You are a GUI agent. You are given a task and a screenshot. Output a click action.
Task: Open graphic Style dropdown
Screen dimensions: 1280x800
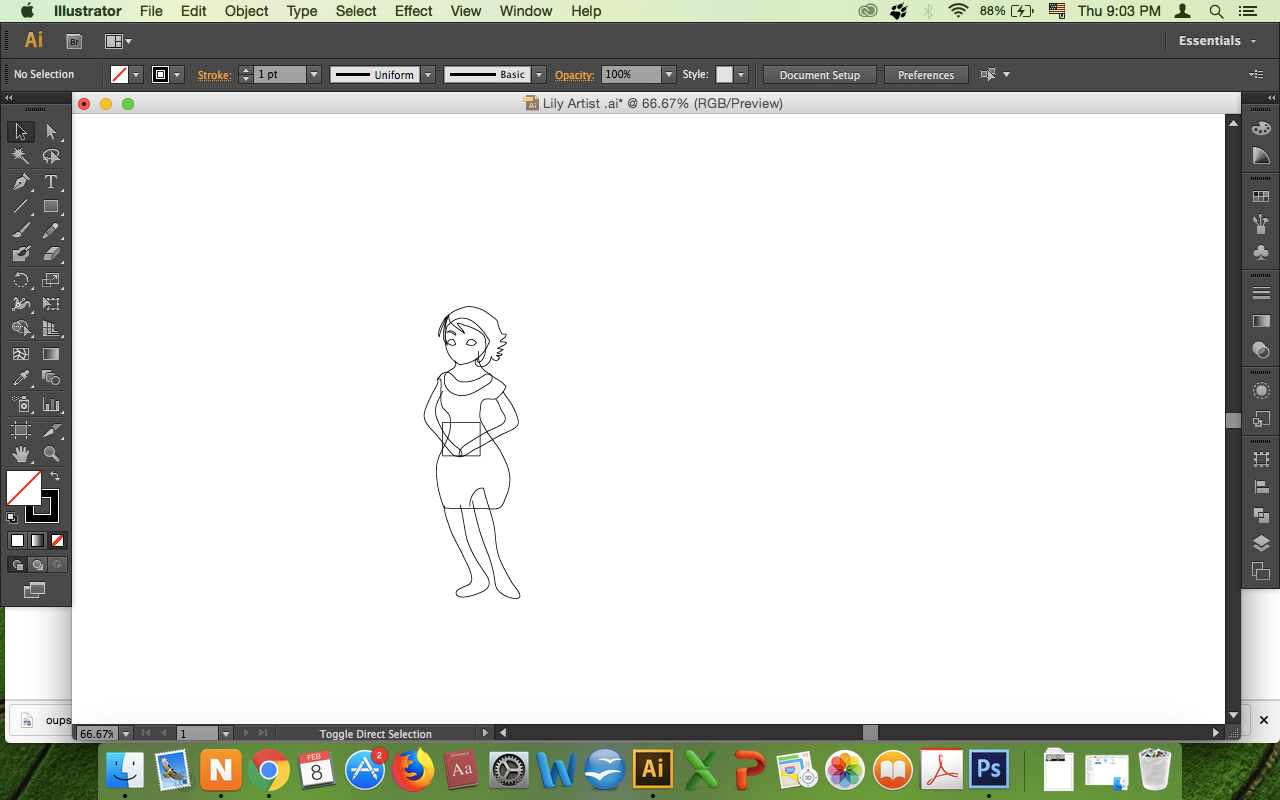tap(740, 75)
